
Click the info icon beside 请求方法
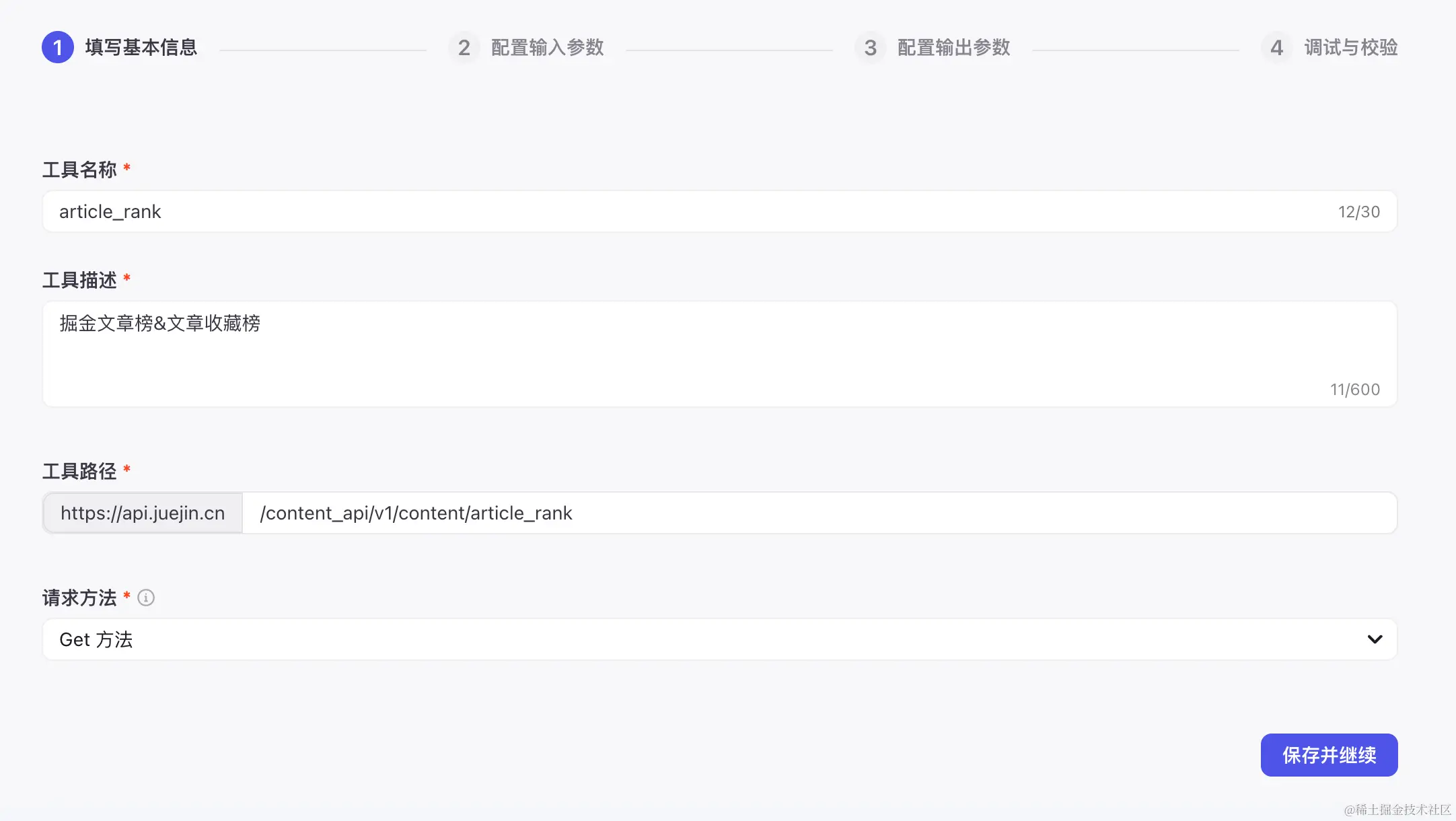(x=146, y=598)
